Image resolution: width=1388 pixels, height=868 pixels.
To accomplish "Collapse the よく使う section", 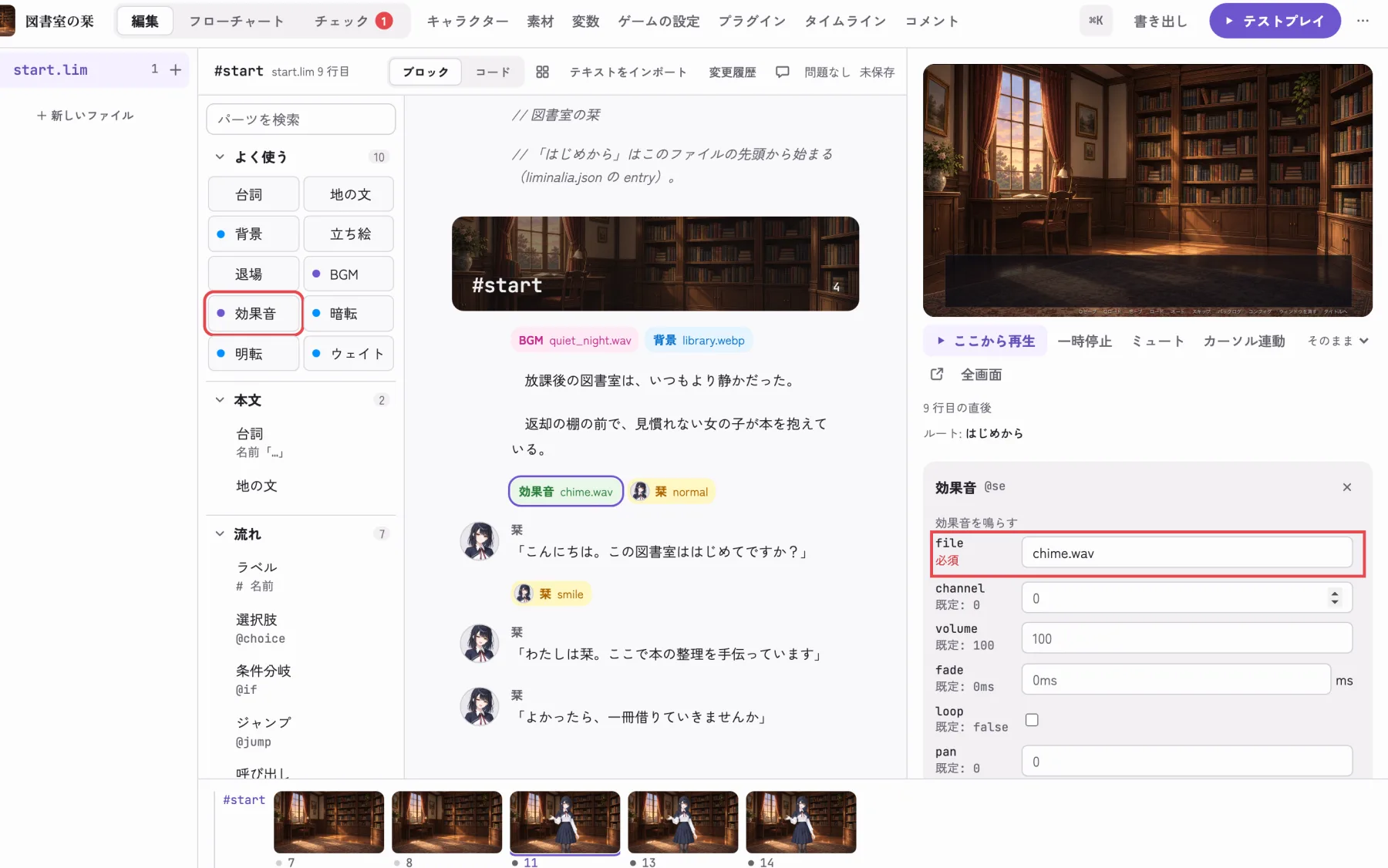I will pyautogui.click(x=220, y=156).
